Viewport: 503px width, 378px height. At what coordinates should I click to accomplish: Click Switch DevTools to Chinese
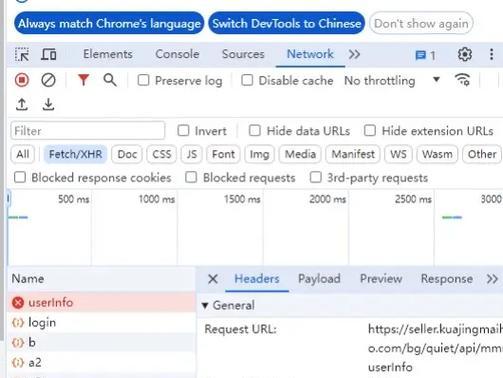[x=287, y=23]
